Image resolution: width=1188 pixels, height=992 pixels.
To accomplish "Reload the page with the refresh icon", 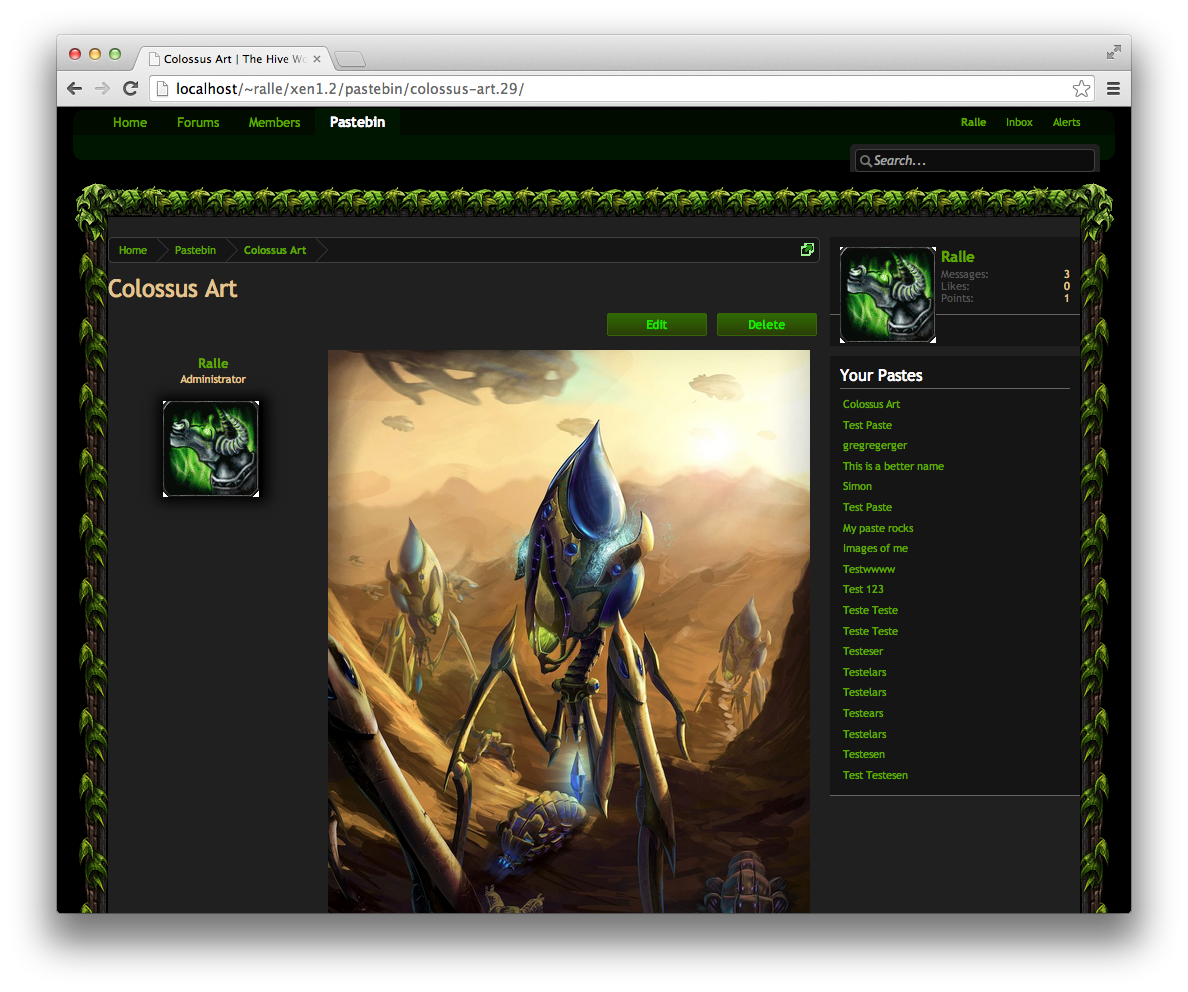I will click(130, 89).
